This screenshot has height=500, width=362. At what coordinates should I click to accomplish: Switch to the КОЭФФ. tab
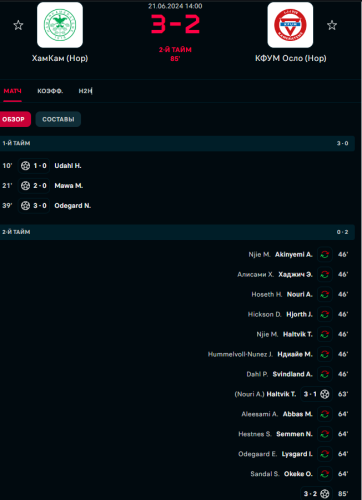tap(50, 91)
